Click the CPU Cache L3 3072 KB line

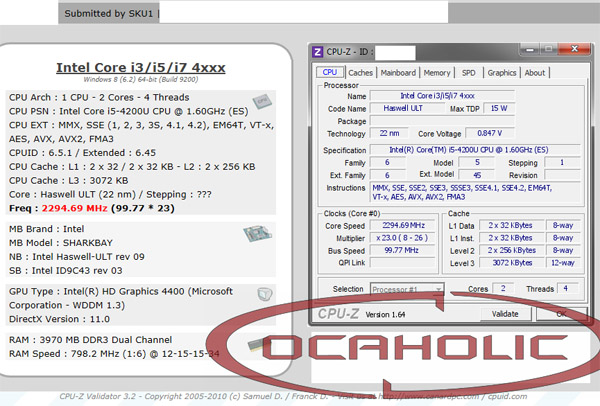click(x=68, y=181)
